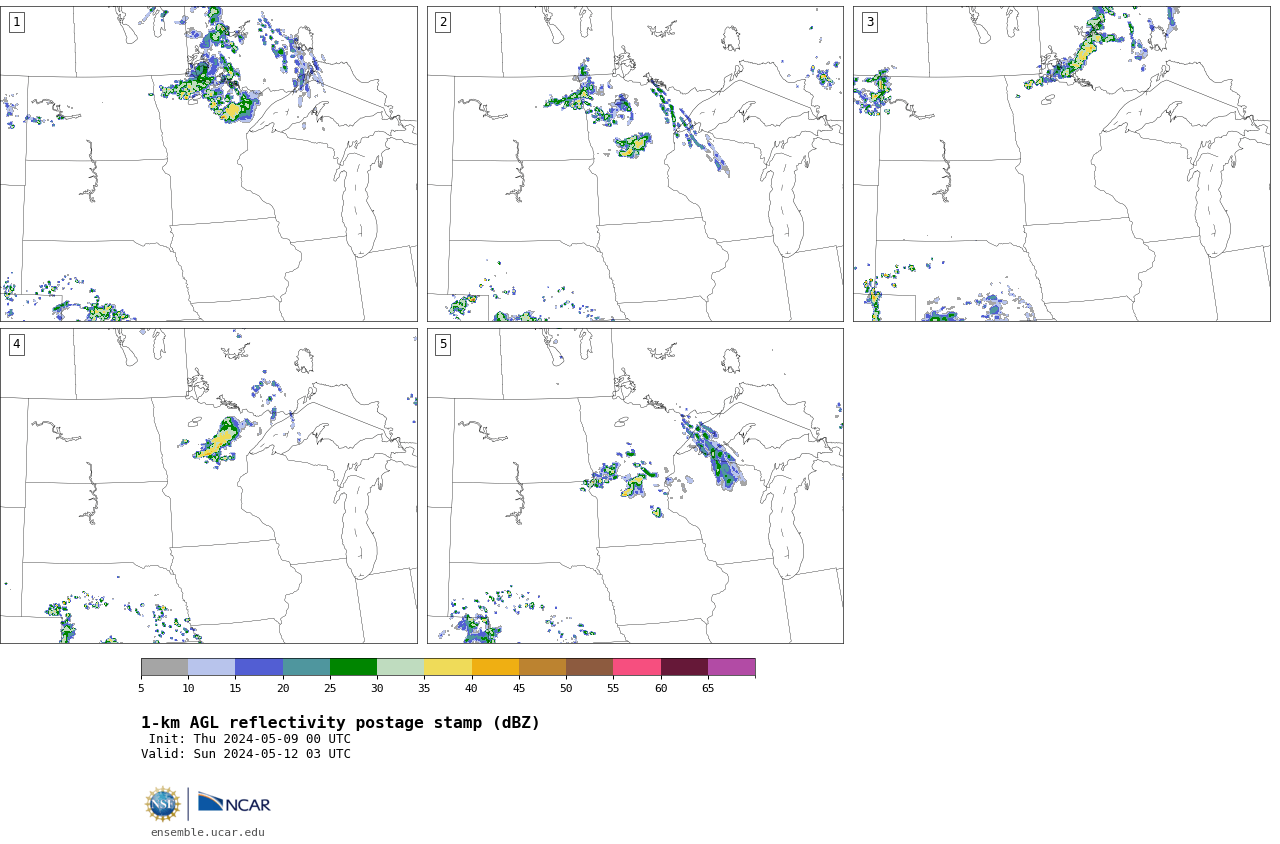Click the purple 65+ dBZ swatch

point(731,667)
